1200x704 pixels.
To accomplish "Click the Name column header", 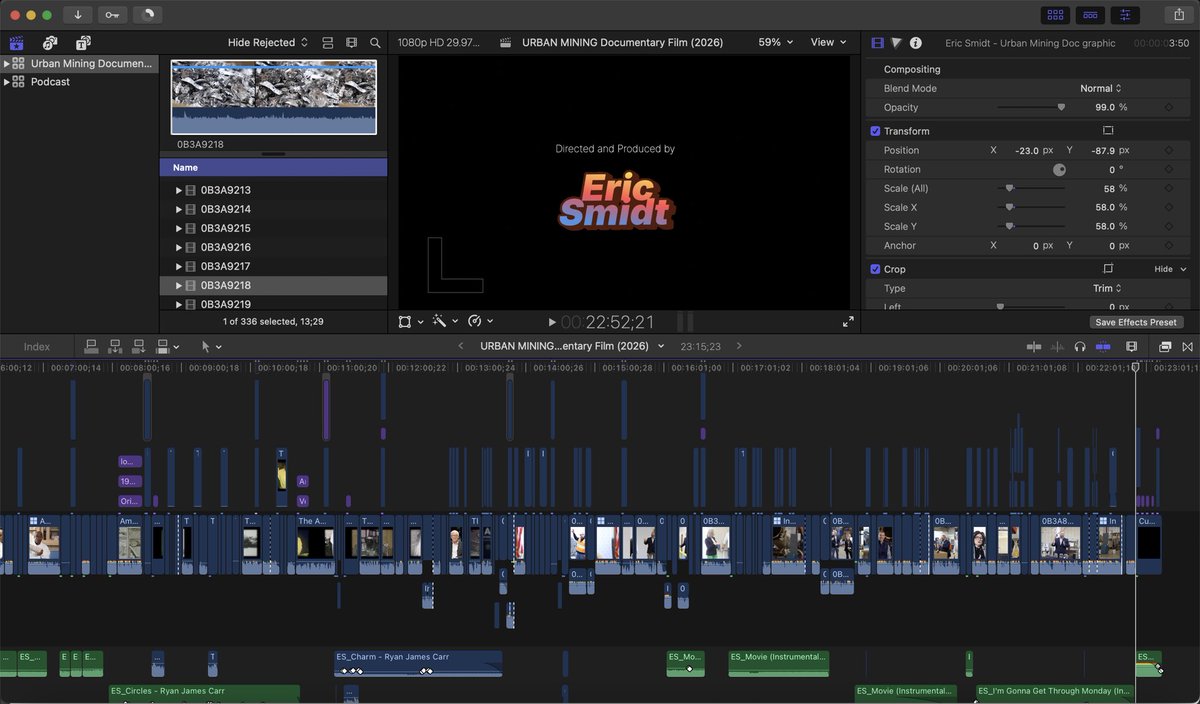I will click(273, 168).
